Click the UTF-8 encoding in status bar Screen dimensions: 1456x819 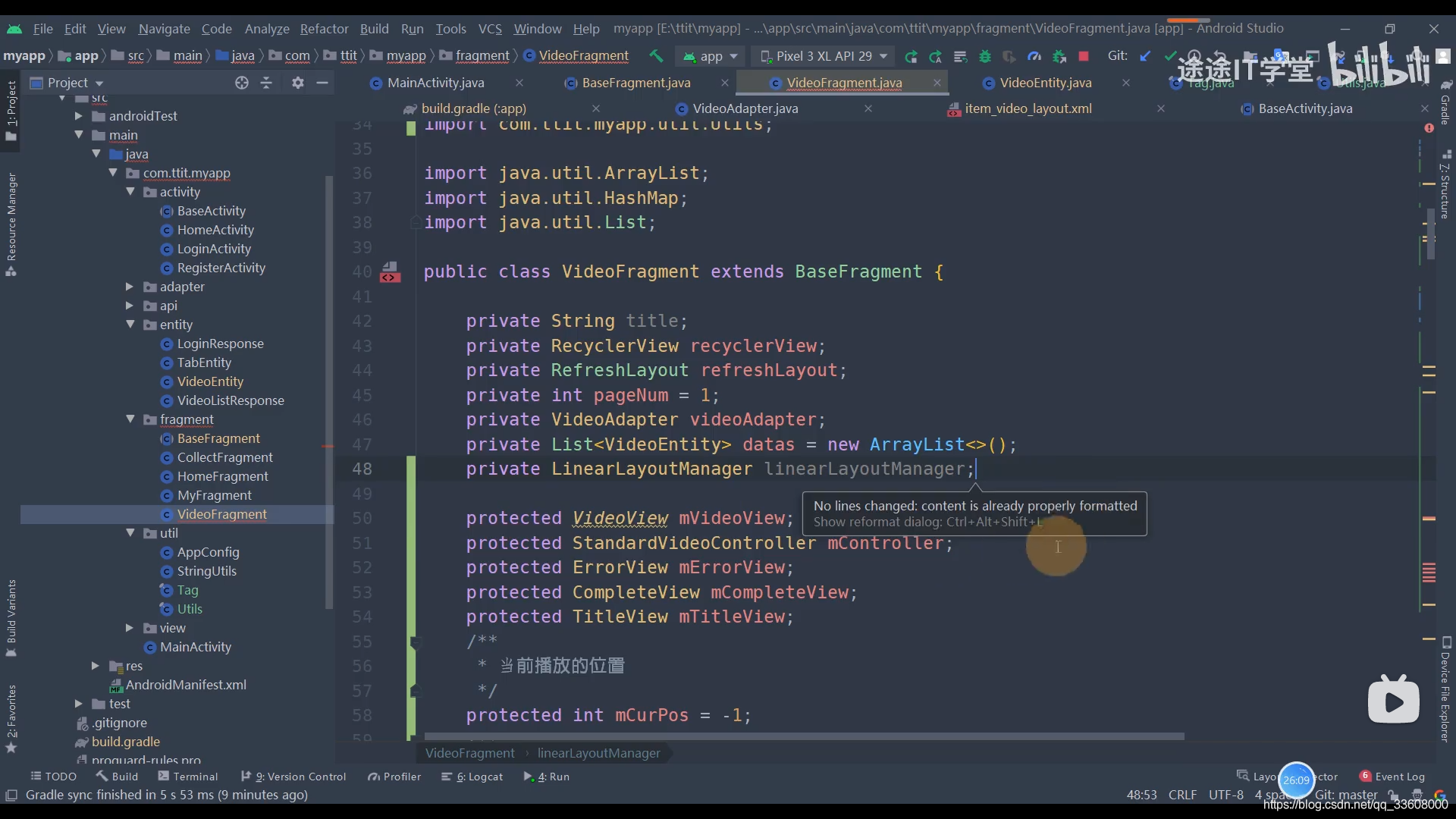(1225, 795)
